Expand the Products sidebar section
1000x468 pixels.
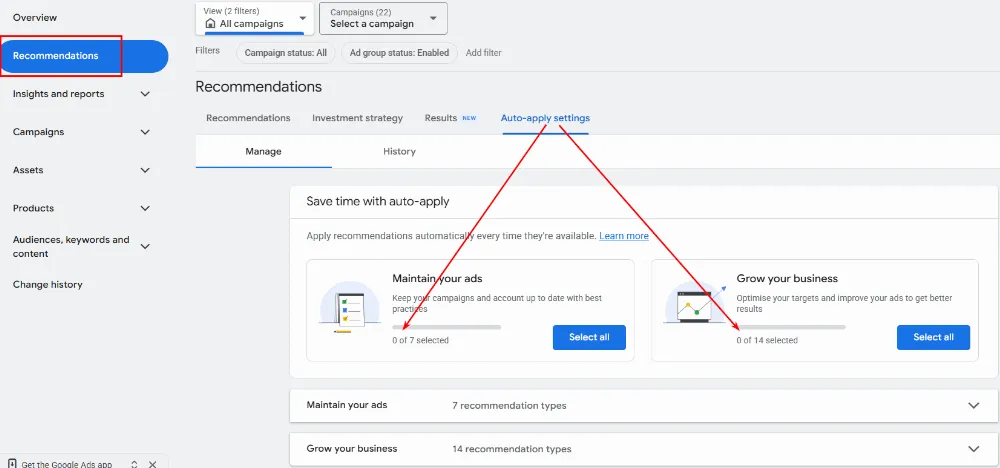coord(145,208)
